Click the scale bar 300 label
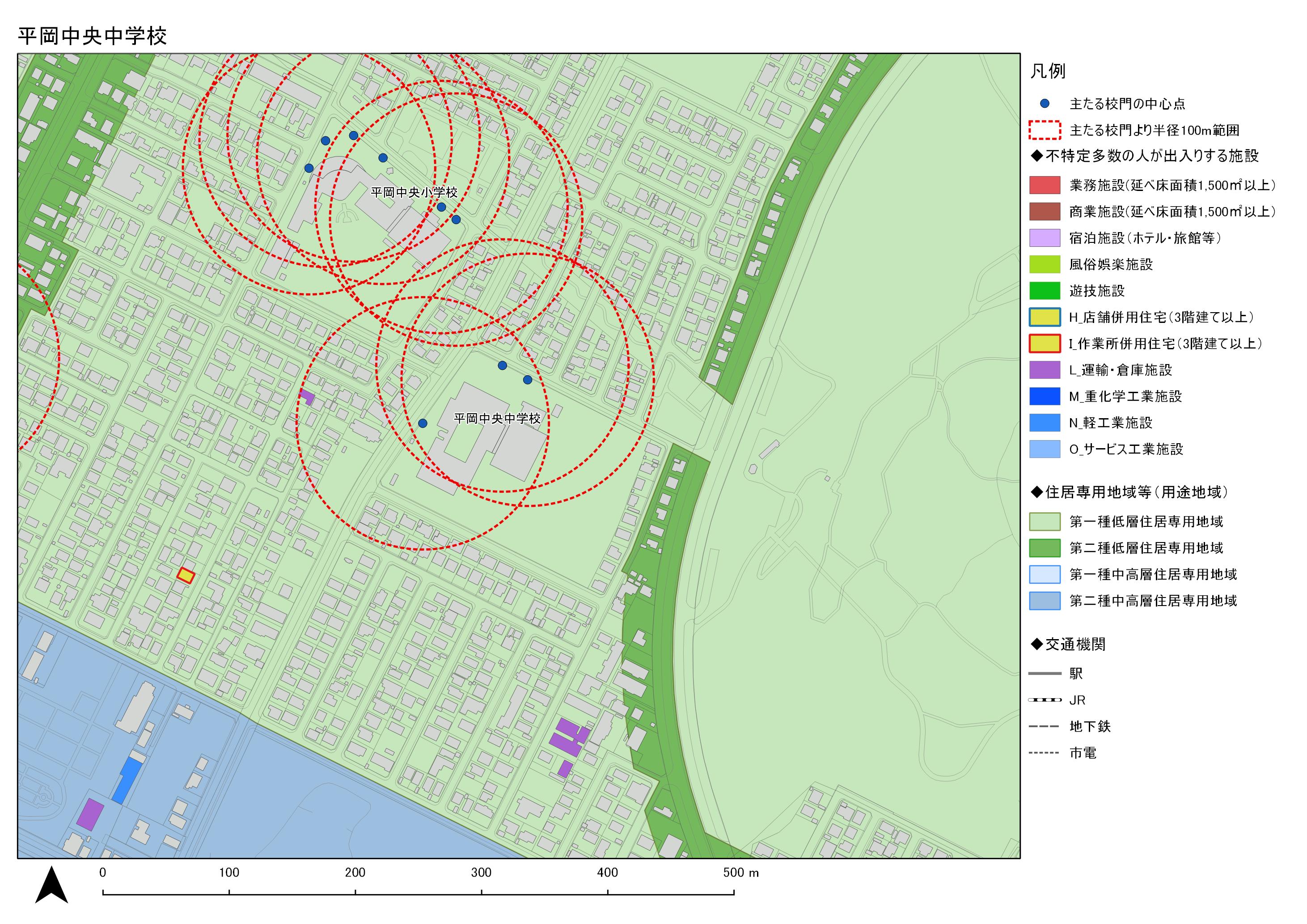This screenshot has height=924, width=1307. (x=482, y=873)
